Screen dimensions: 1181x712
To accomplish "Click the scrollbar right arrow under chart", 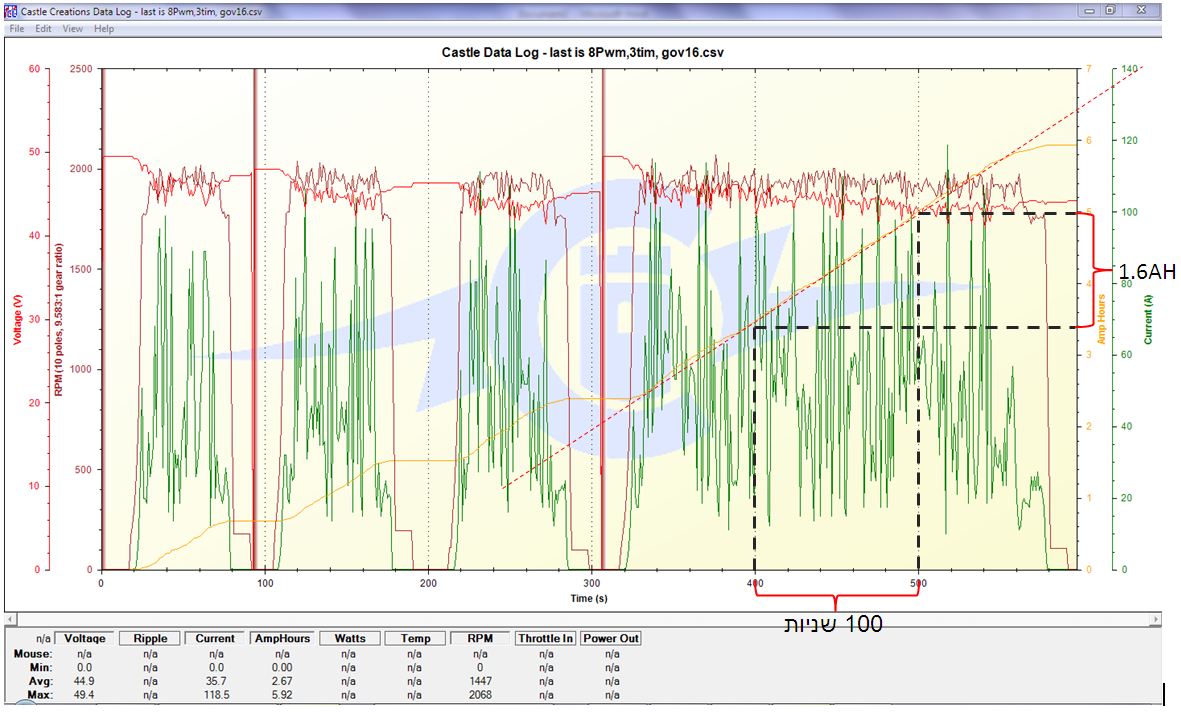I will click(1155, 619).
